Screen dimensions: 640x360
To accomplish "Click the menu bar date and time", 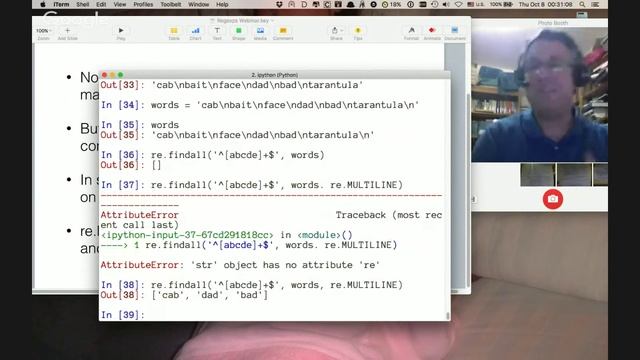I will pos(545,4).
